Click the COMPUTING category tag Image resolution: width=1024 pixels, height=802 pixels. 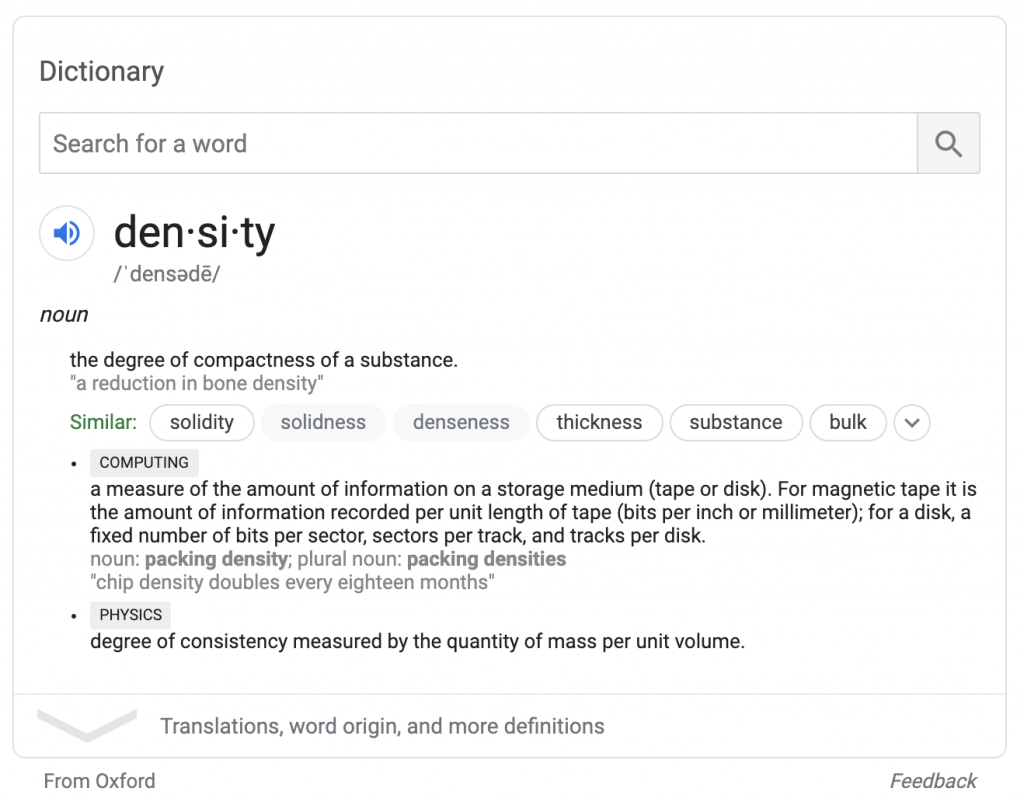point(144,463)
